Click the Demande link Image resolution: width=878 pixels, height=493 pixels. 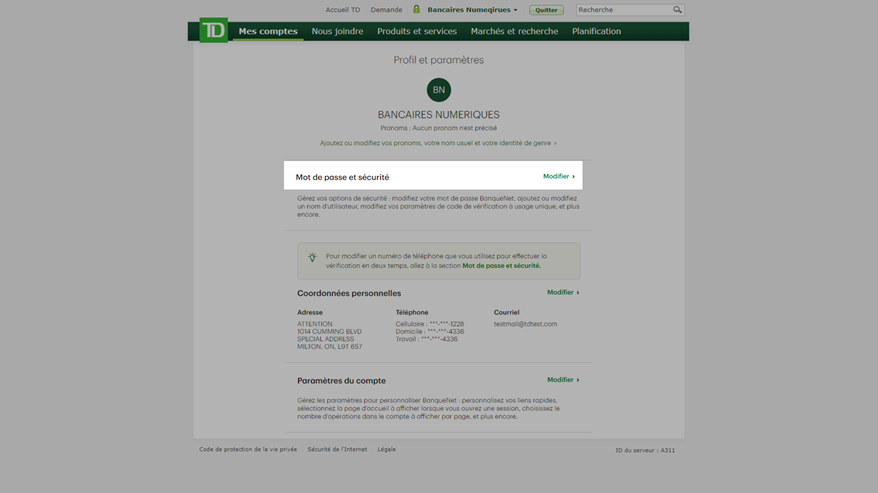pyautogui.click(x=386, y=10)
